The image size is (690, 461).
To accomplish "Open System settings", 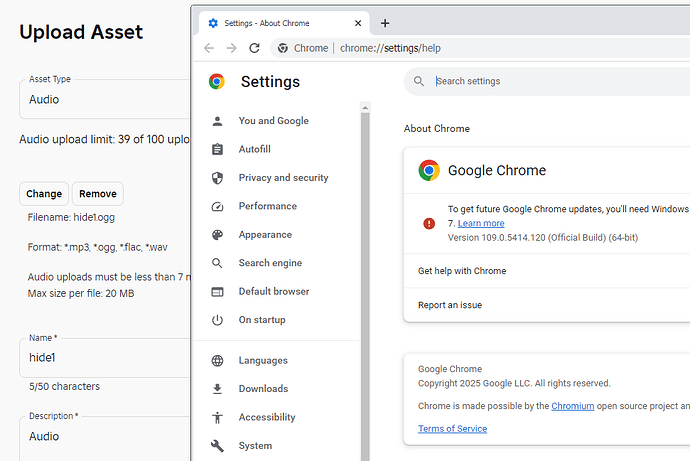I will tap(255, 446).
